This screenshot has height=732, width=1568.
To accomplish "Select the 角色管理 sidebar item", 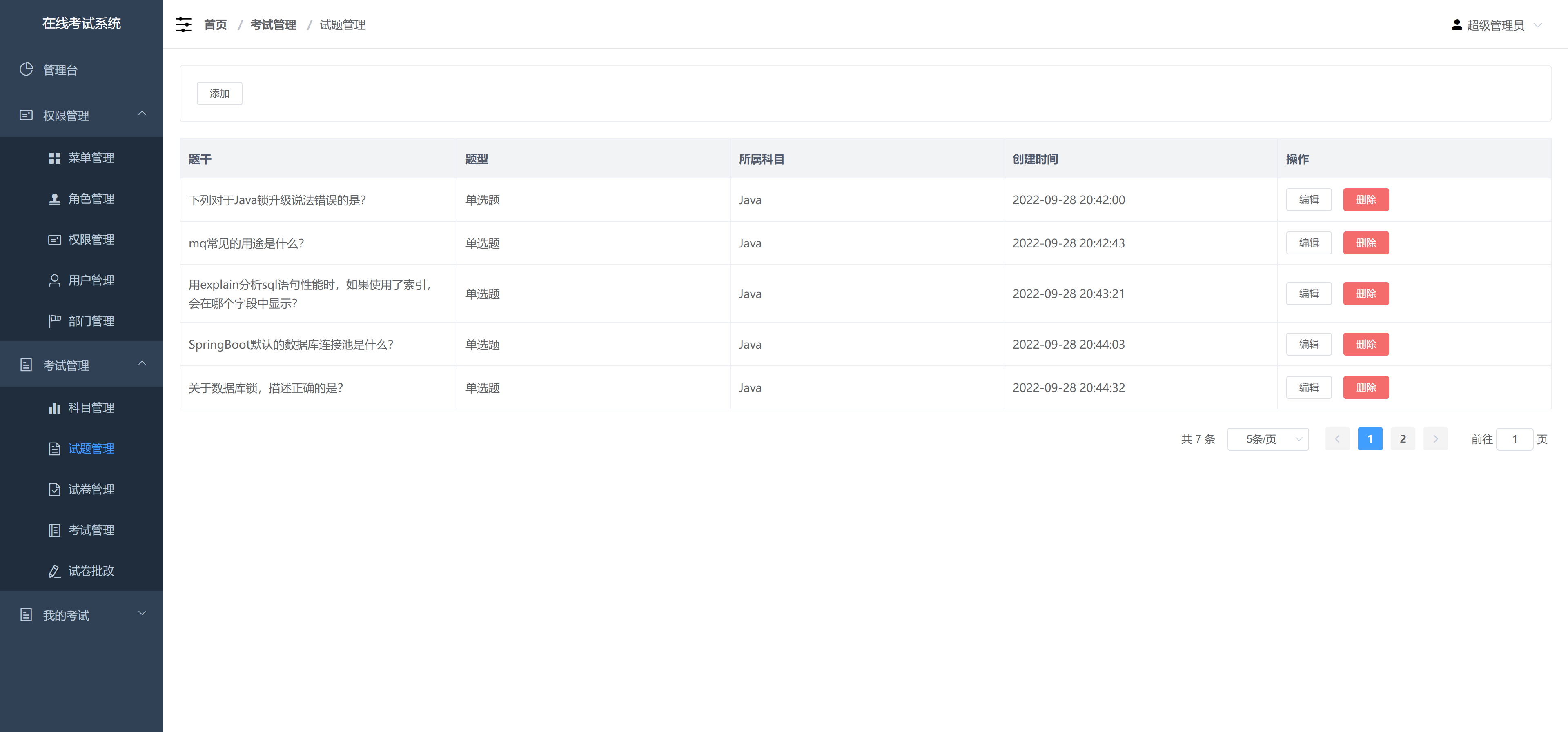I will point(91,198).
